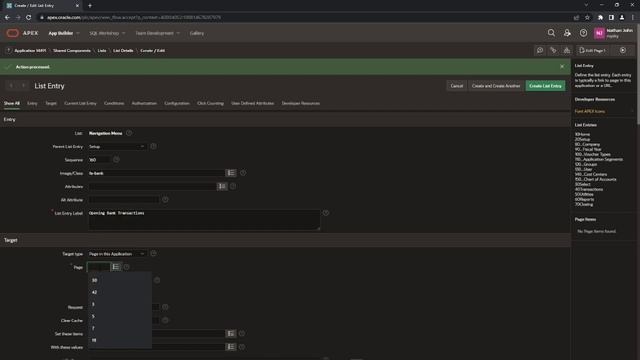Click the bug/feature tag icon in breadcrumb bar

[x=553, y=50]
